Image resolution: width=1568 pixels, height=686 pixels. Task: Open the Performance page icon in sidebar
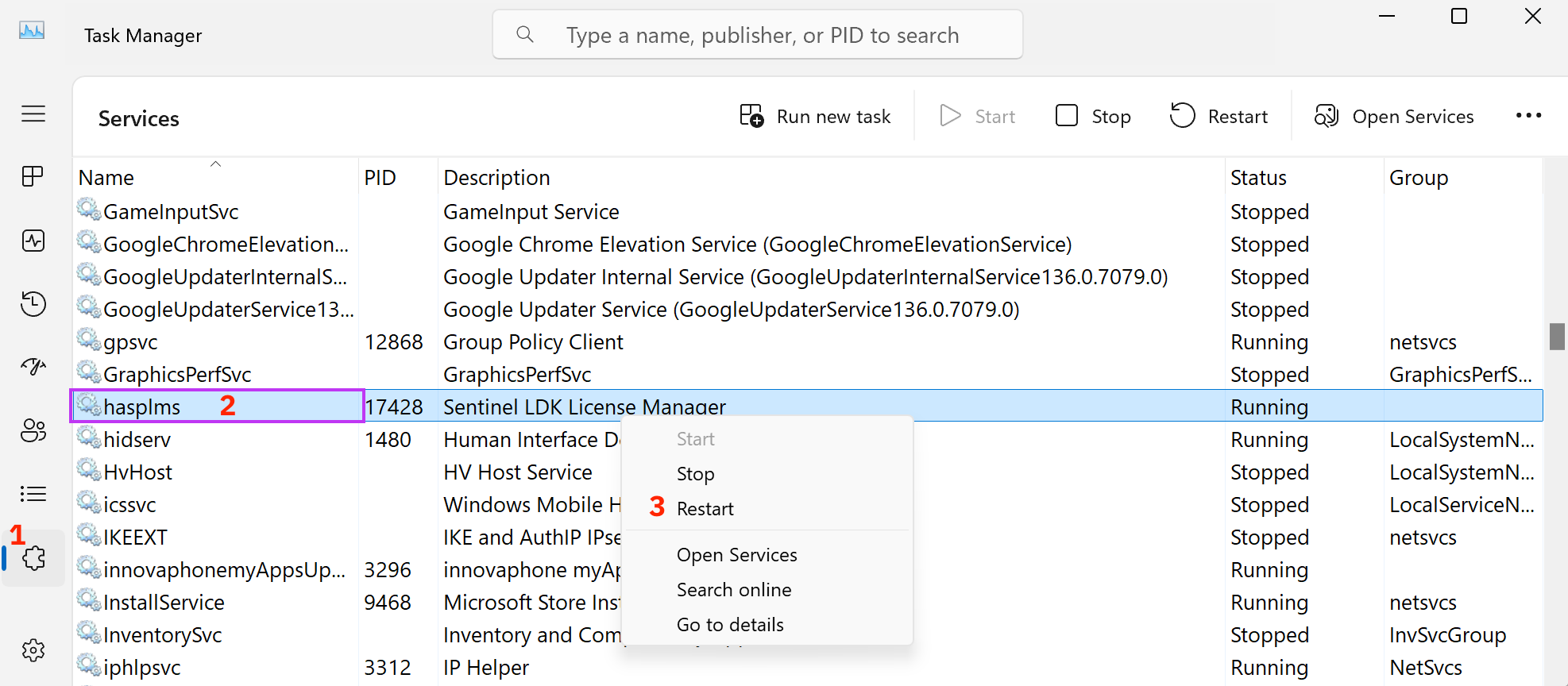pyautogui.click(x=33, y=241)
